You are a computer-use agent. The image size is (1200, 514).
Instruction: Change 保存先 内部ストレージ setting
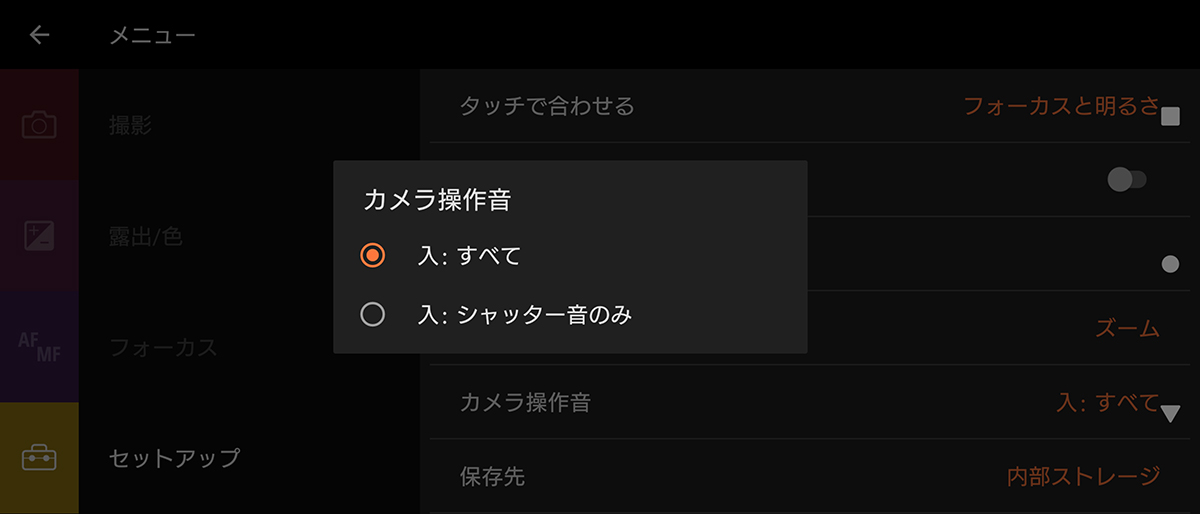(x=1083, y=476)
